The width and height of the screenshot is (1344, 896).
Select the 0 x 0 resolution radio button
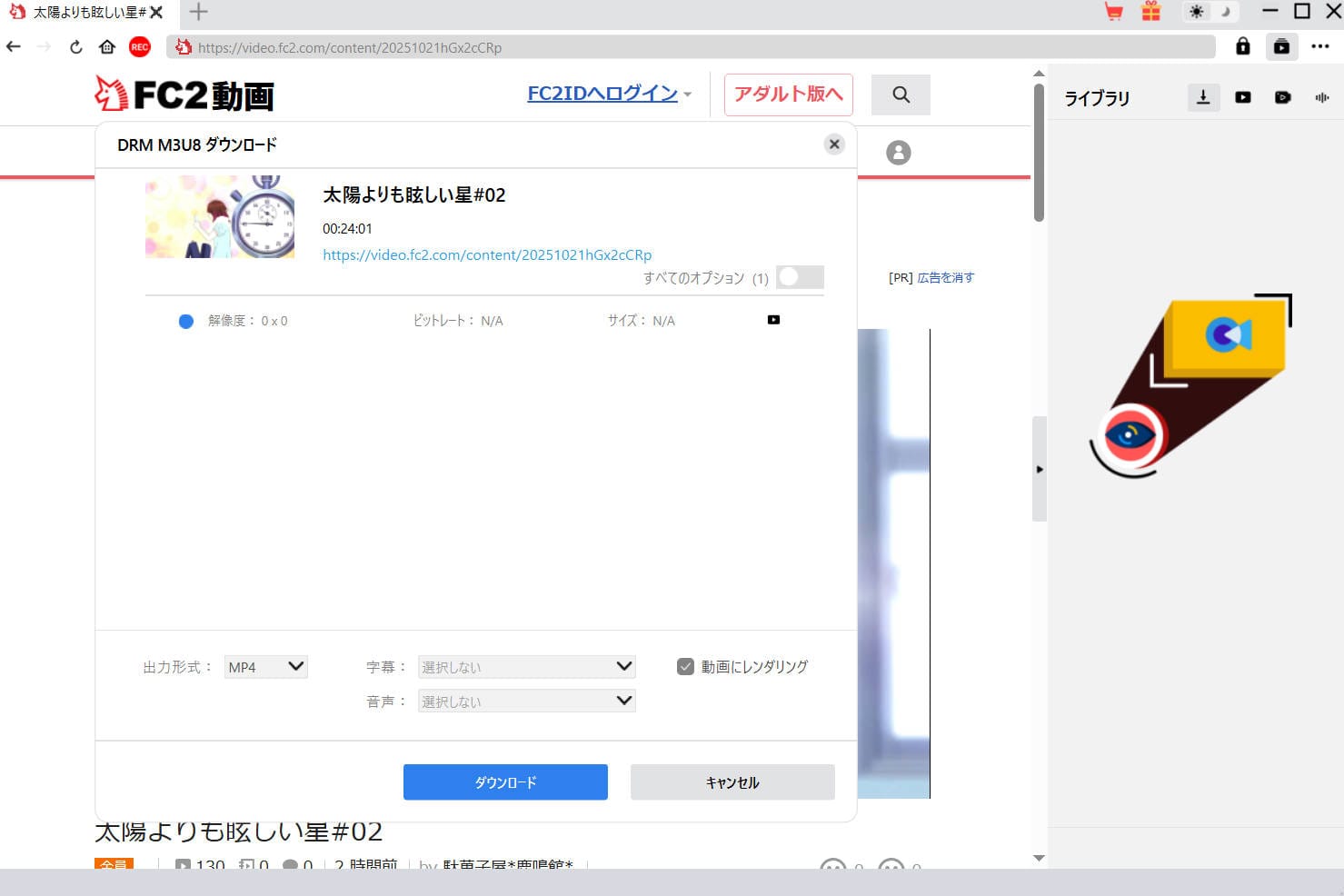[186, 321]
